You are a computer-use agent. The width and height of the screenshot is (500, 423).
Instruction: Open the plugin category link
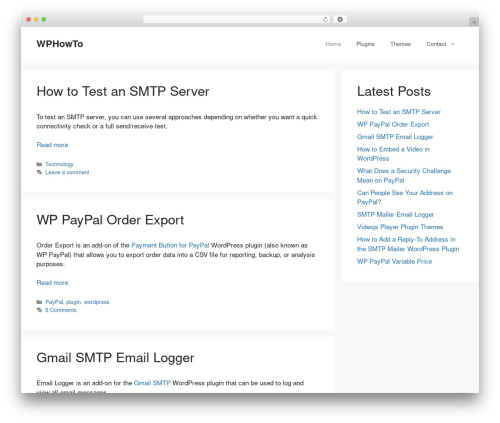pyautogui.click(x=73, y=302)
